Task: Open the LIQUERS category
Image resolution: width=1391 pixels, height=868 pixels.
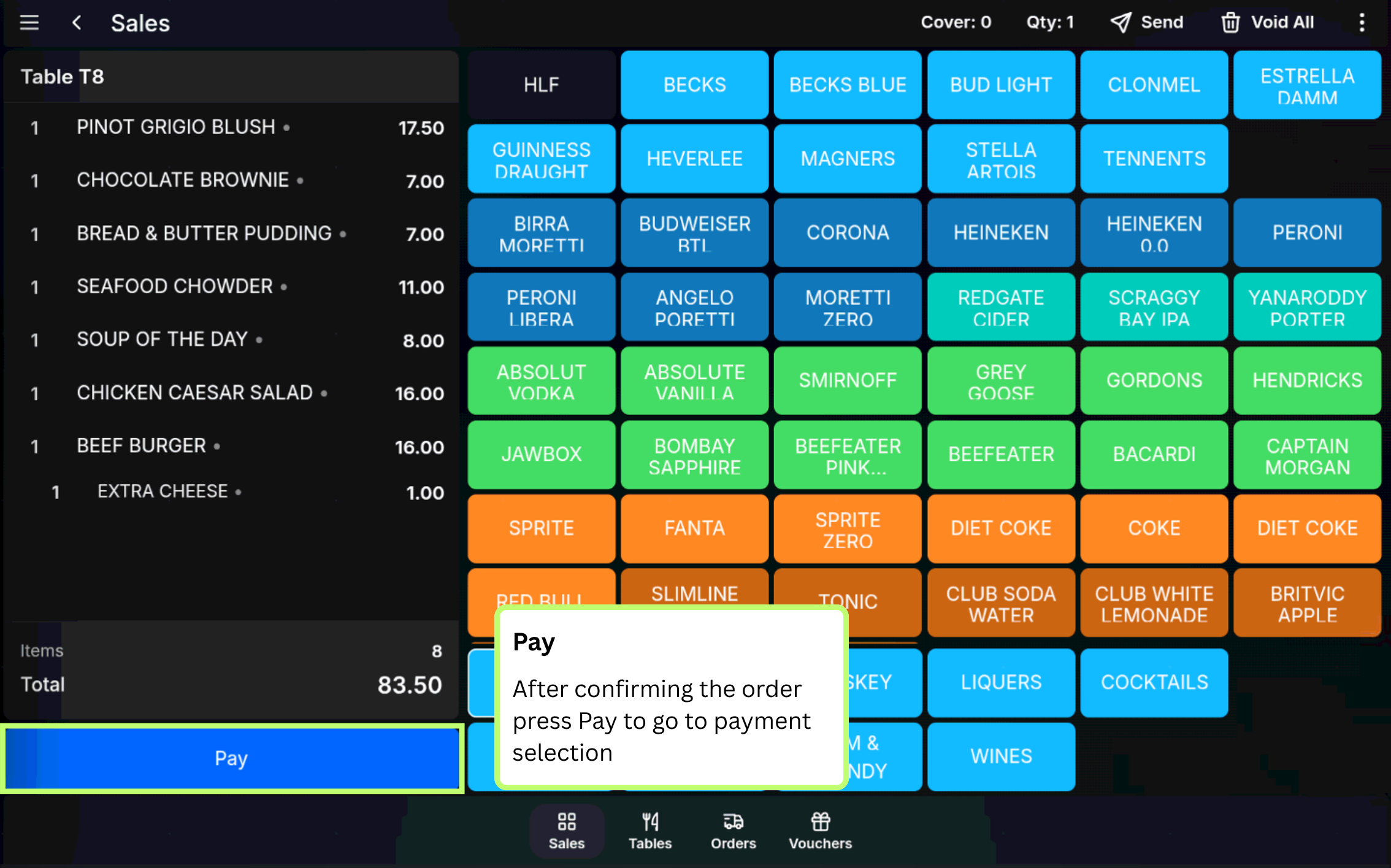Action: (1001, 683)
